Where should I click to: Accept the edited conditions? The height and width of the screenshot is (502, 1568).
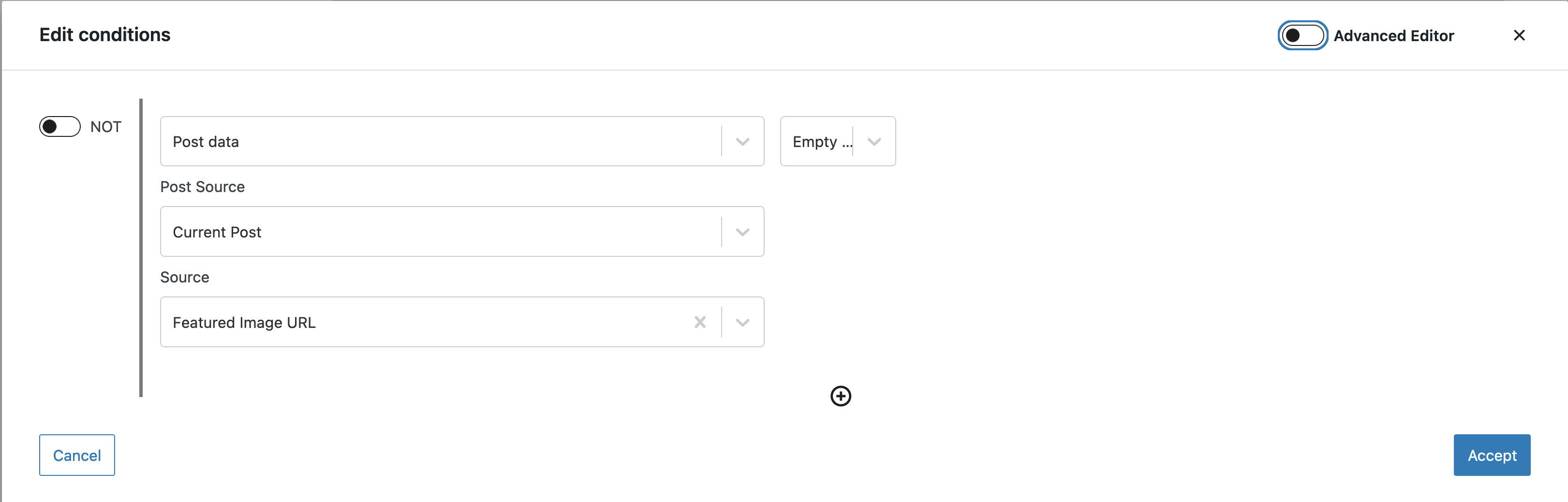coord(1491,455)
